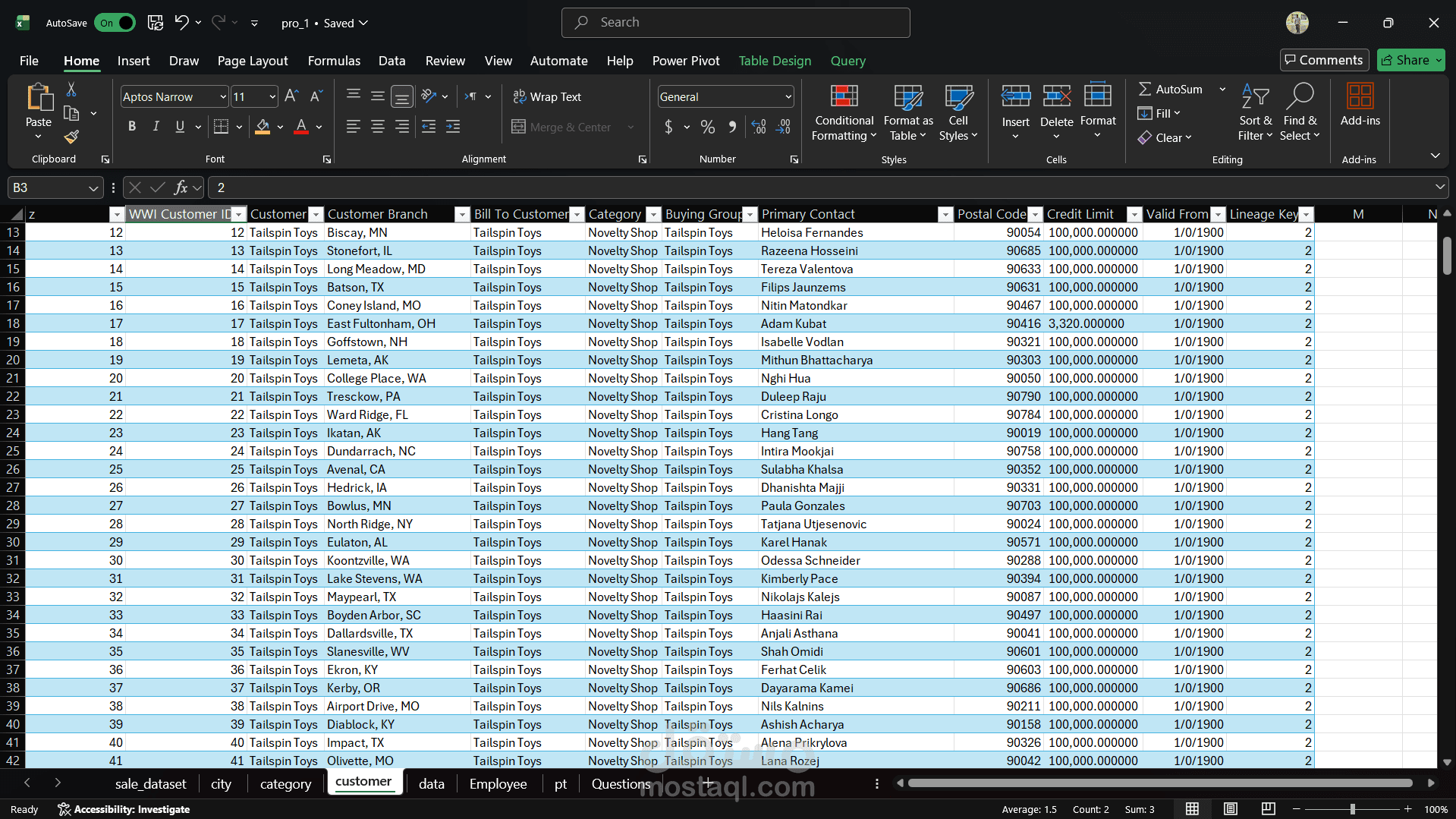Click the Decrease Indent icon
The width and height of the screenshot is (1456, 819).
point(429,127)
